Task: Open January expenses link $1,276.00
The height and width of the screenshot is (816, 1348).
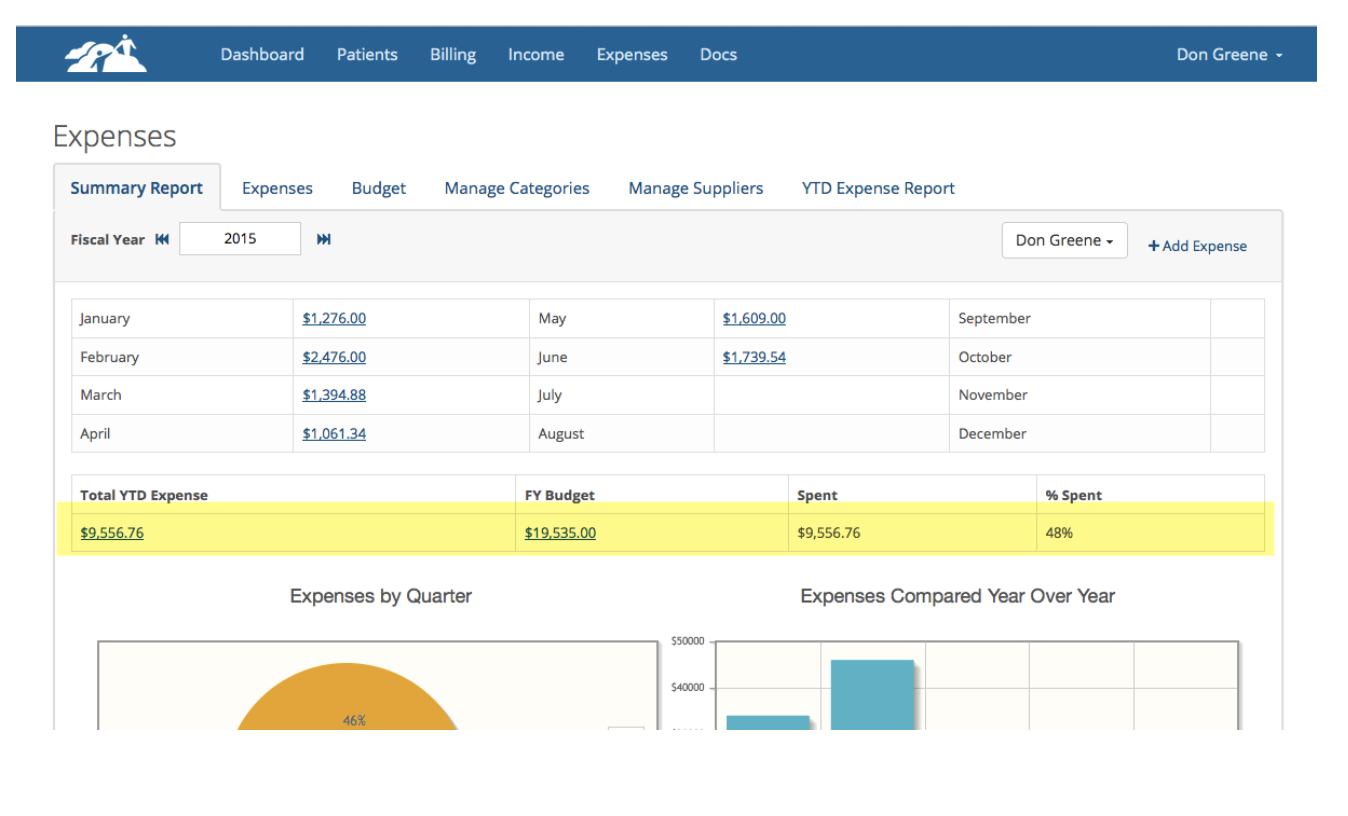Action: tap(334, 318)
